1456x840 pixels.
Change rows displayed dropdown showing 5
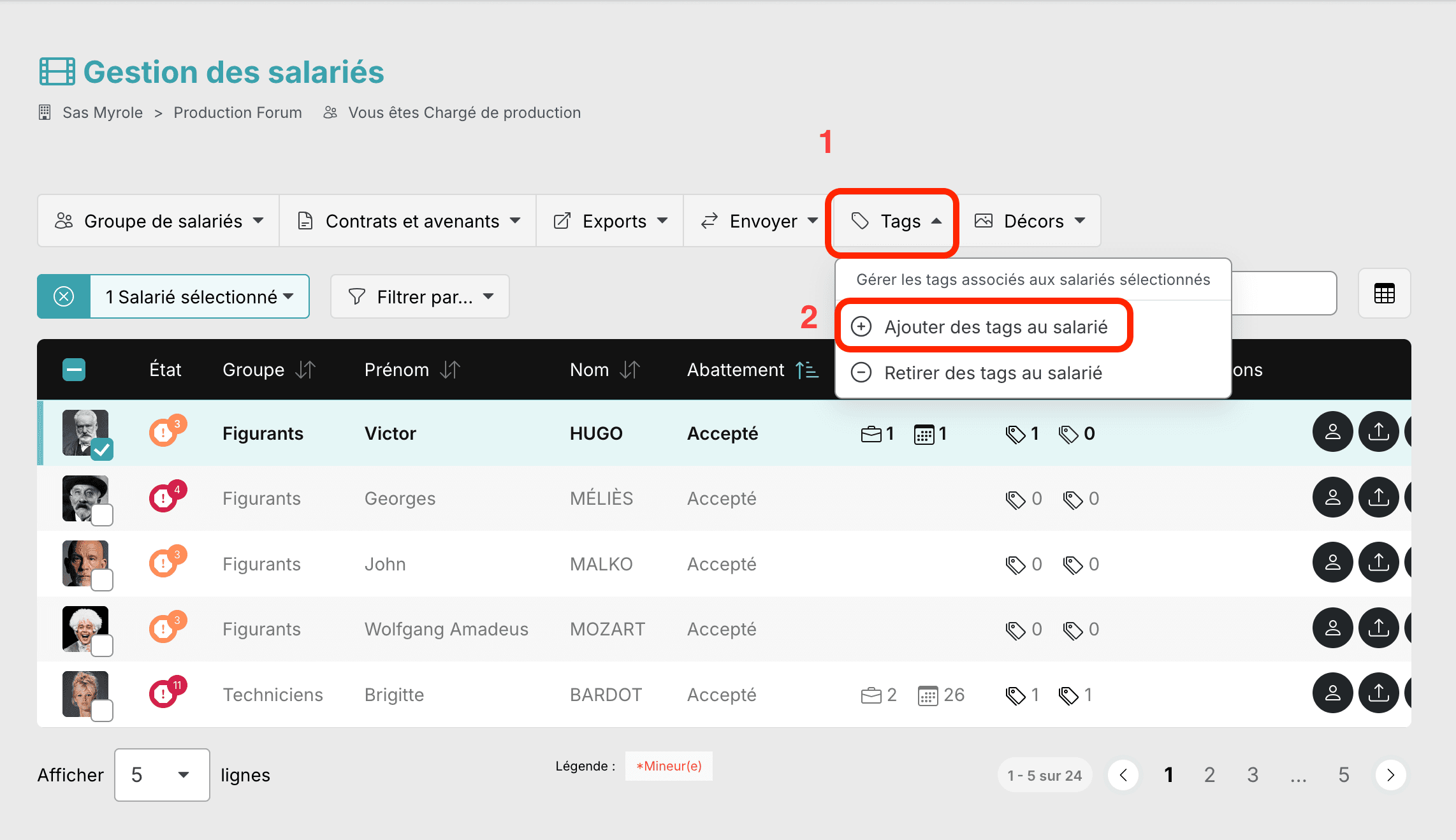162,774
